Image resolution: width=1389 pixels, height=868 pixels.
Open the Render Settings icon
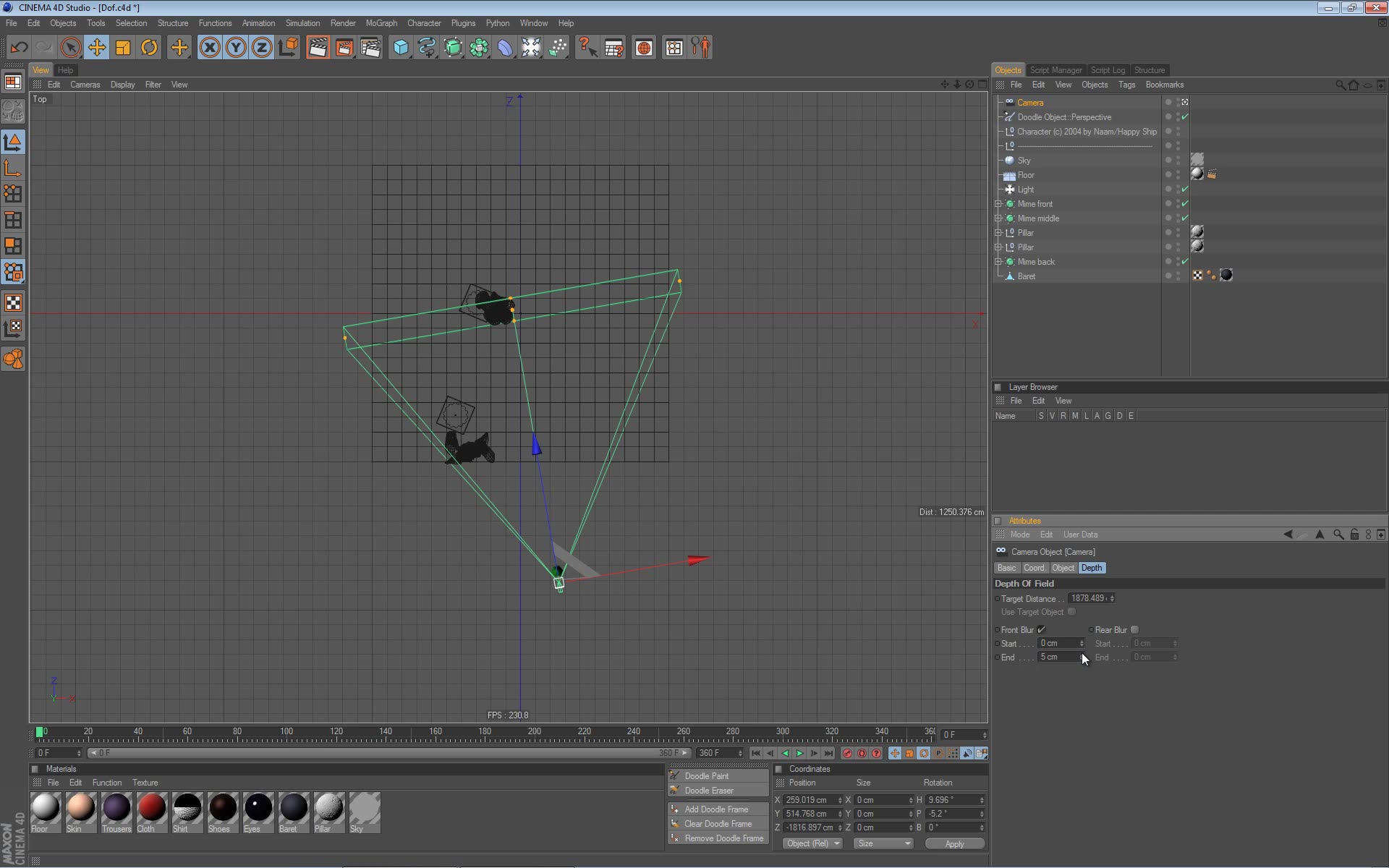click(x=371, y=47)
